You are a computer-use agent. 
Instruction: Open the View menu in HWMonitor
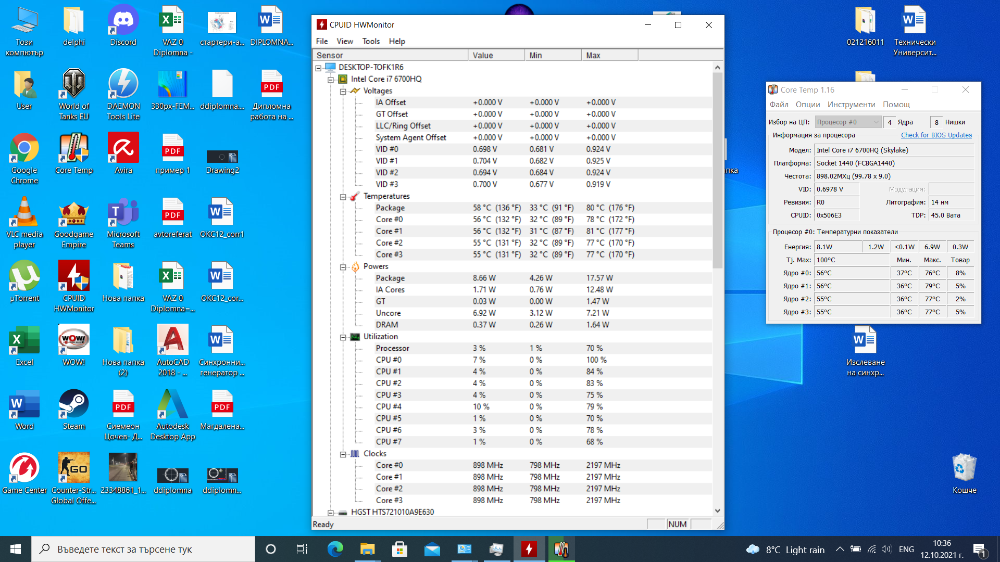pyautogui.click(x=344, y=41)
